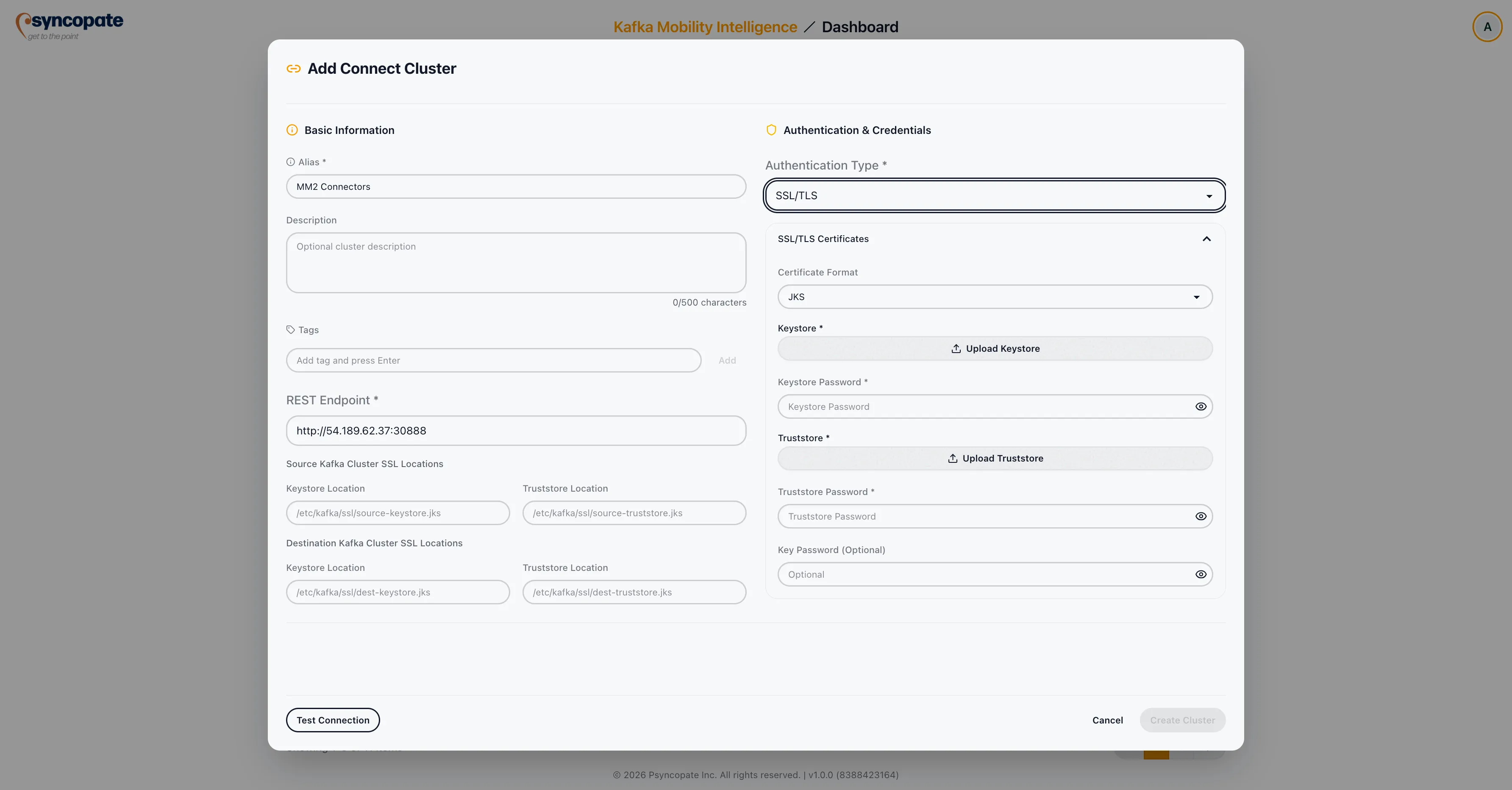Toggle Key Password visibility eye
The width and height of the screenshot is (1512, 790).
tap(1201, 575)
